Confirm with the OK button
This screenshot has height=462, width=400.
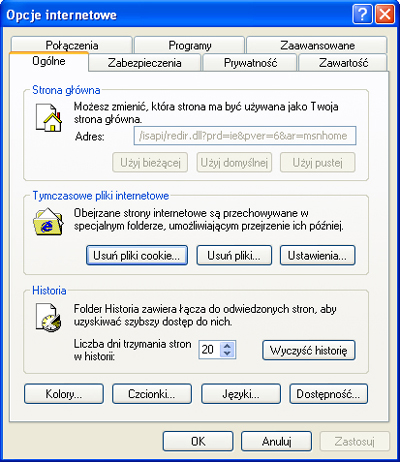click(198, 441)
